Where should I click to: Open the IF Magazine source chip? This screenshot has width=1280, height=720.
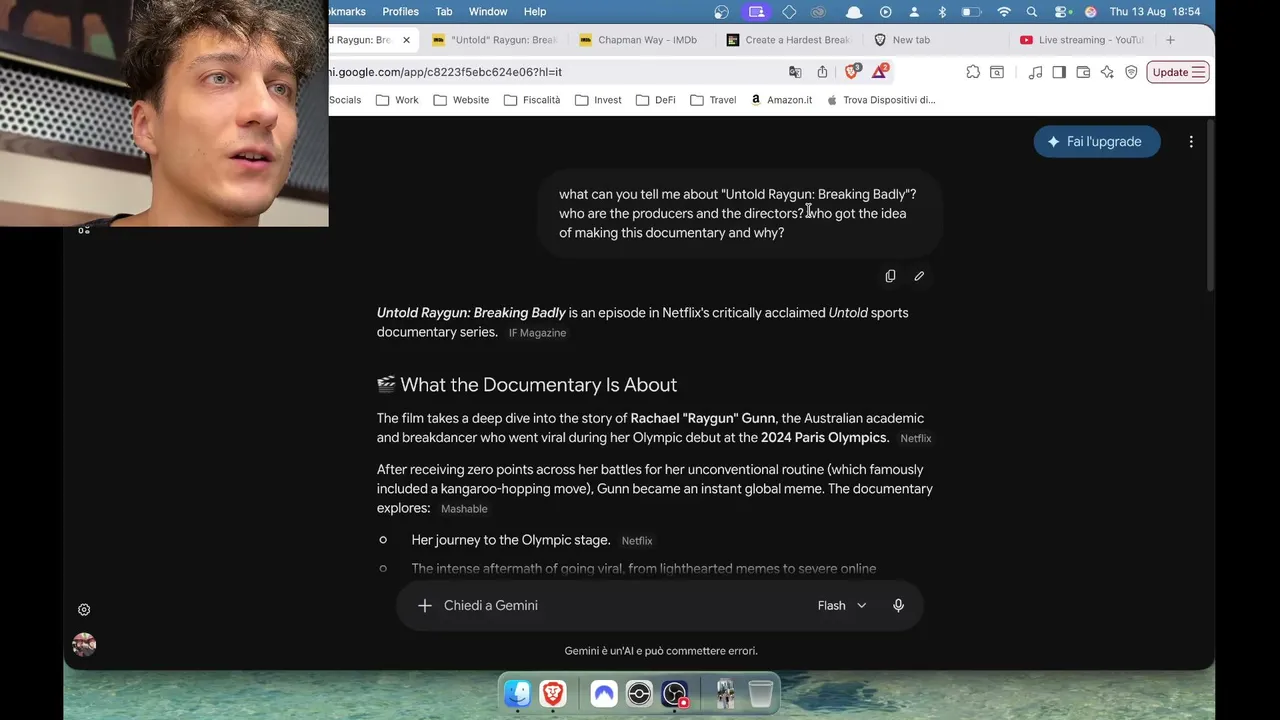point(537,333)
